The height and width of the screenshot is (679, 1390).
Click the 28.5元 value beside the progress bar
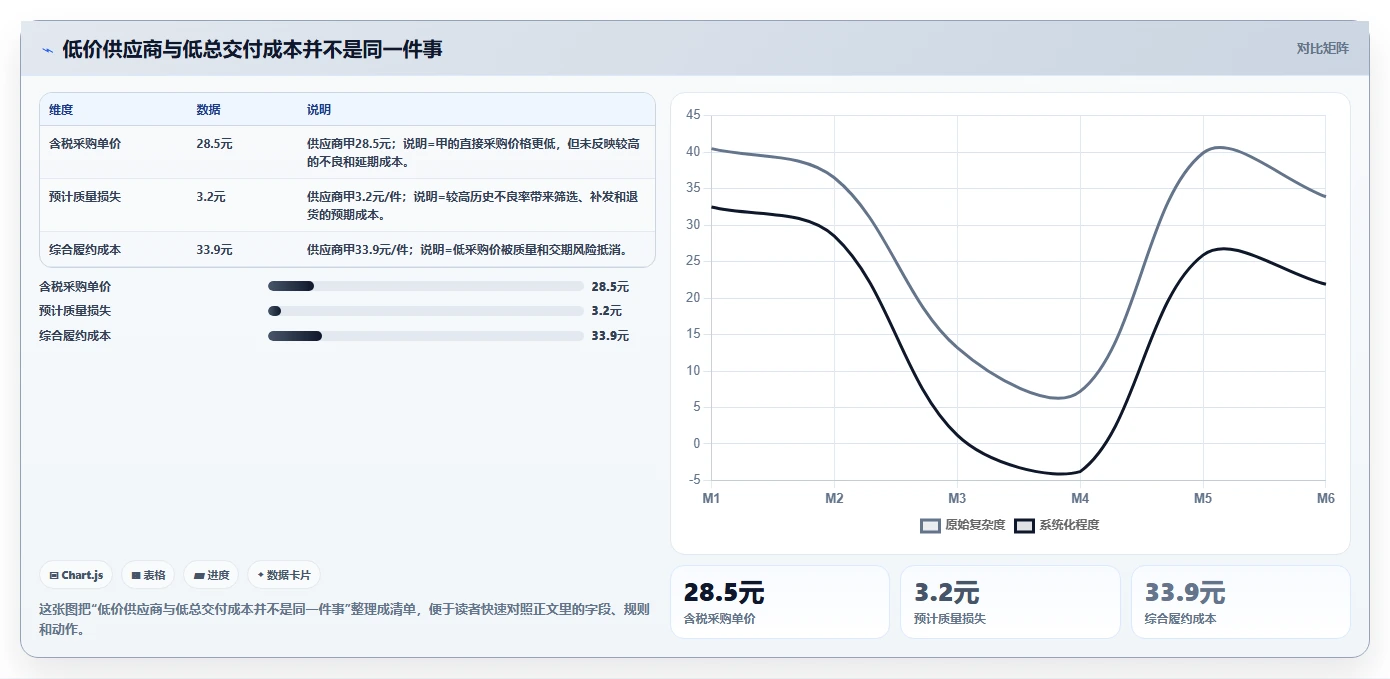point(610,286)
